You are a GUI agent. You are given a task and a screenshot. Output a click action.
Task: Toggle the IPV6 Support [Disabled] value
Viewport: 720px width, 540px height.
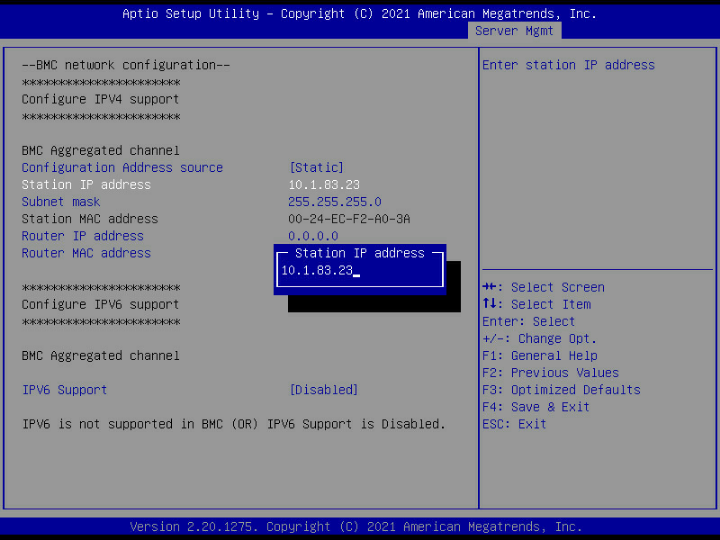pyautogui.click(x=323, y=390)
